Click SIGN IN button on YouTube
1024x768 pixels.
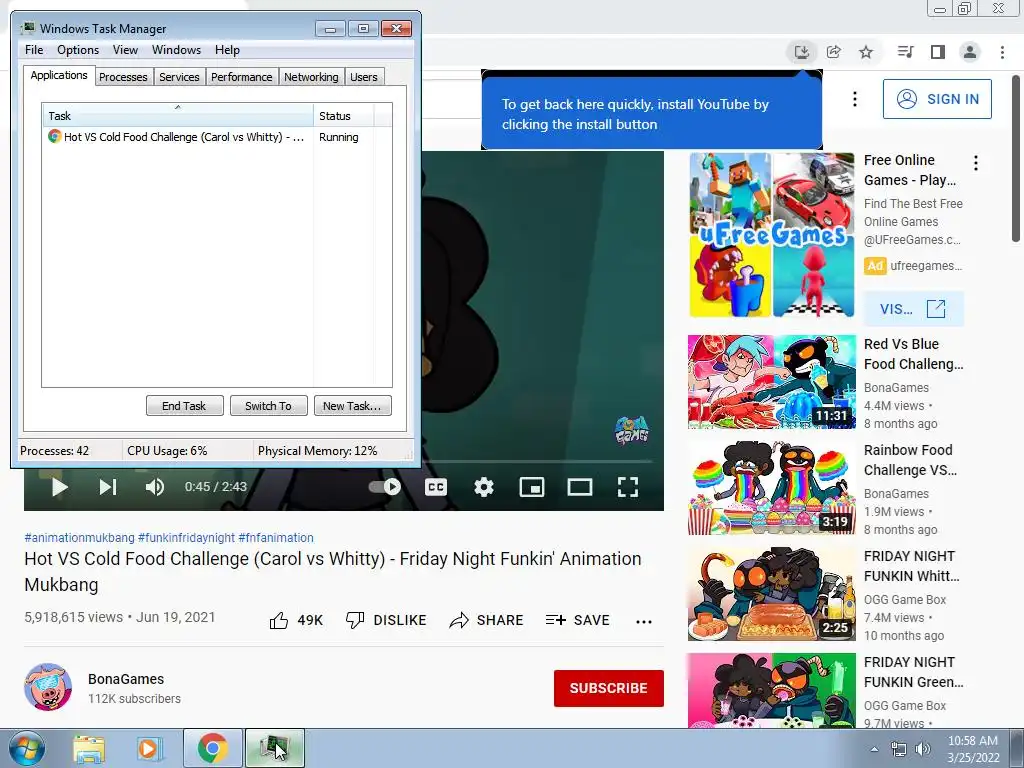[x=937, y=99]
